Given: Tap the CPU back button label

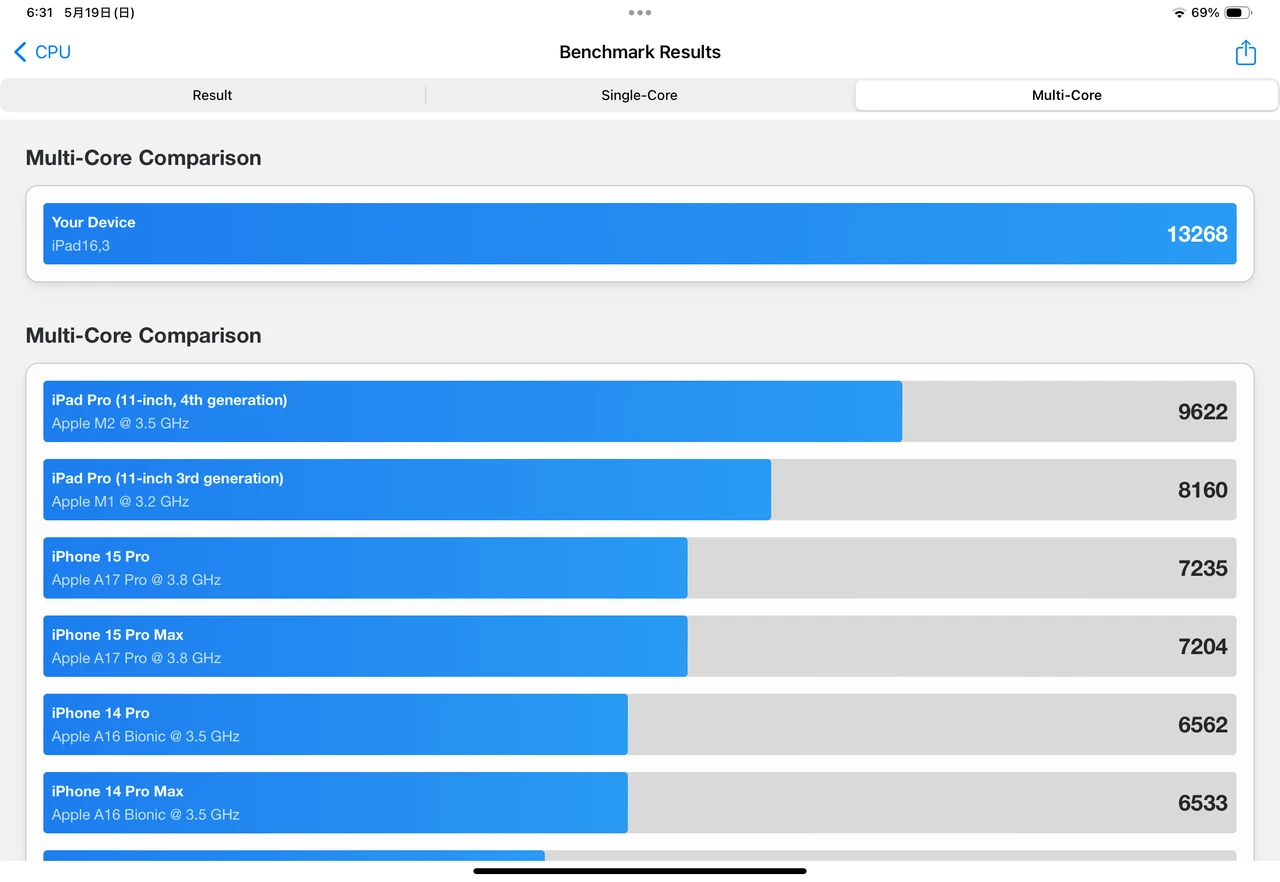Looking at the screenshot, I should point(53,52).
